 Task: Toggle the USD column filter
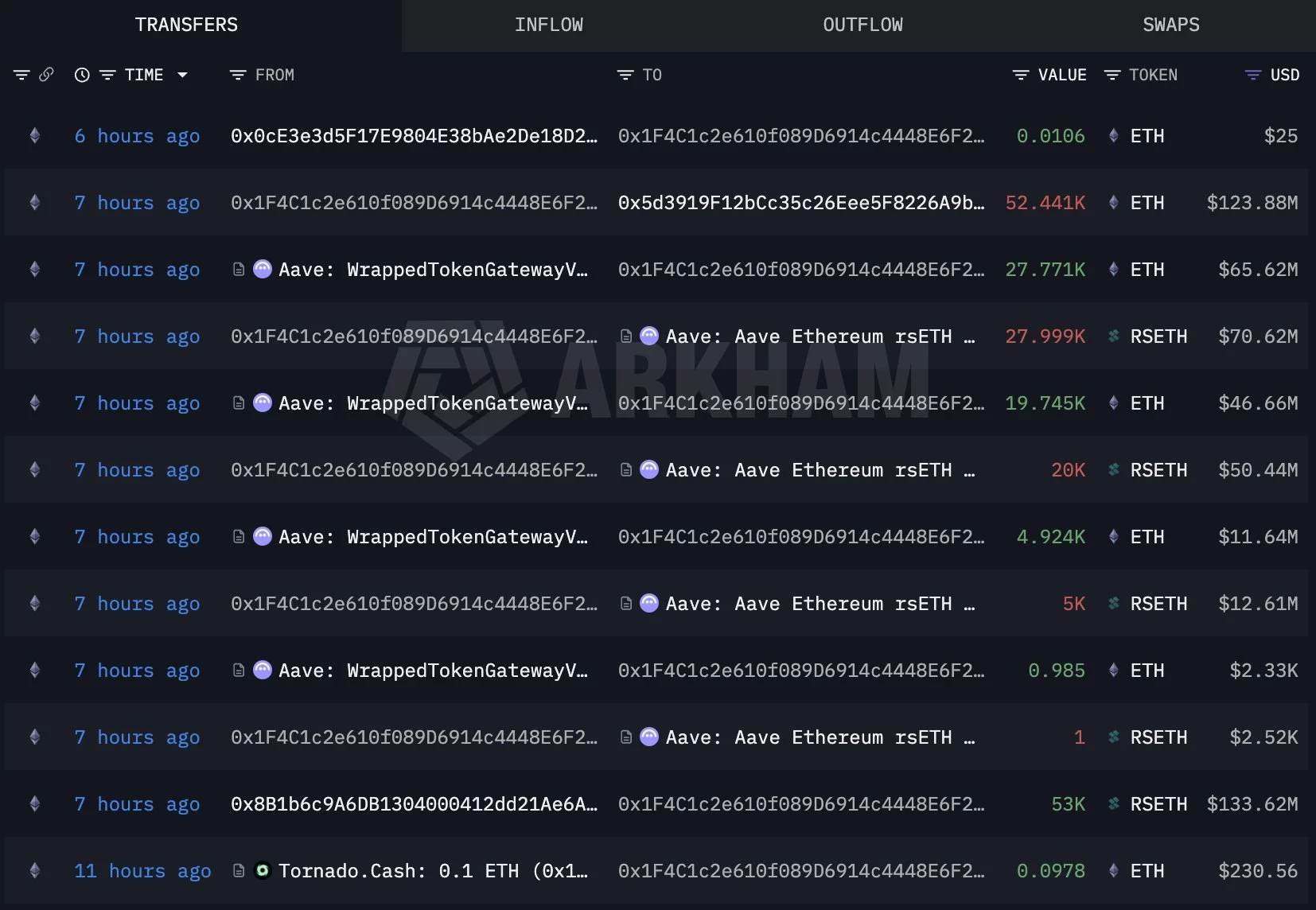pos(1252,75)
